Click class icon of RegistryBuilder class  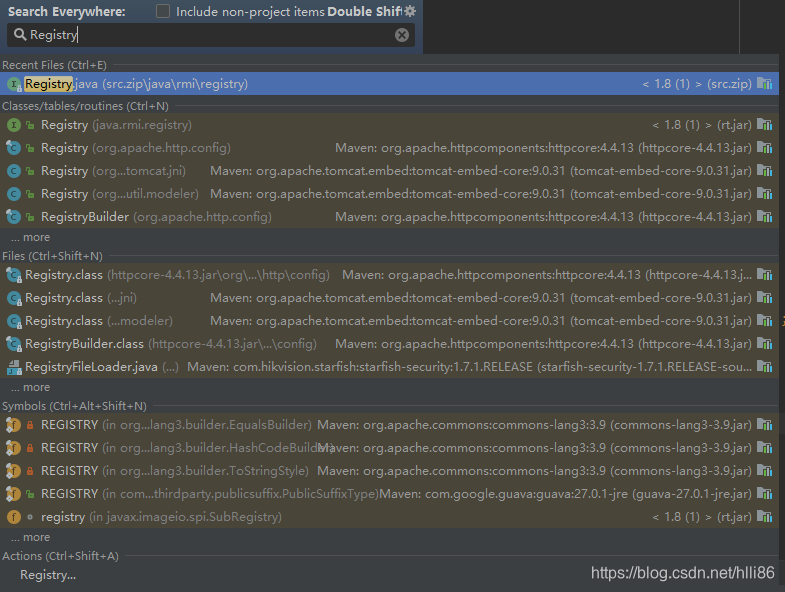coord(14,217)
